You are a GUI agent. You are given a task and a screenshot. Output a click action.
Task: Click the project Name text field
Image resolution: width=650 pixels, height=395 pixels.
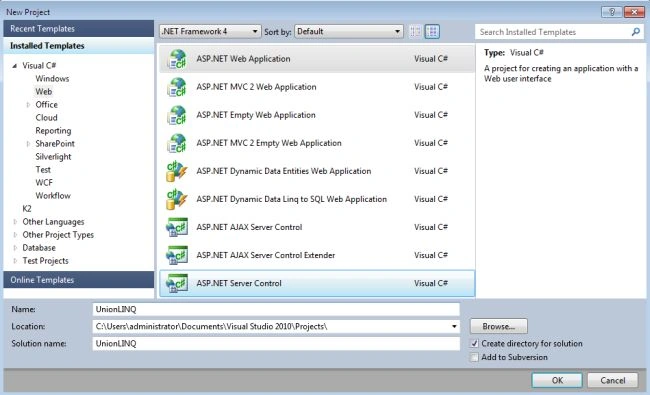tap(276, 309)
